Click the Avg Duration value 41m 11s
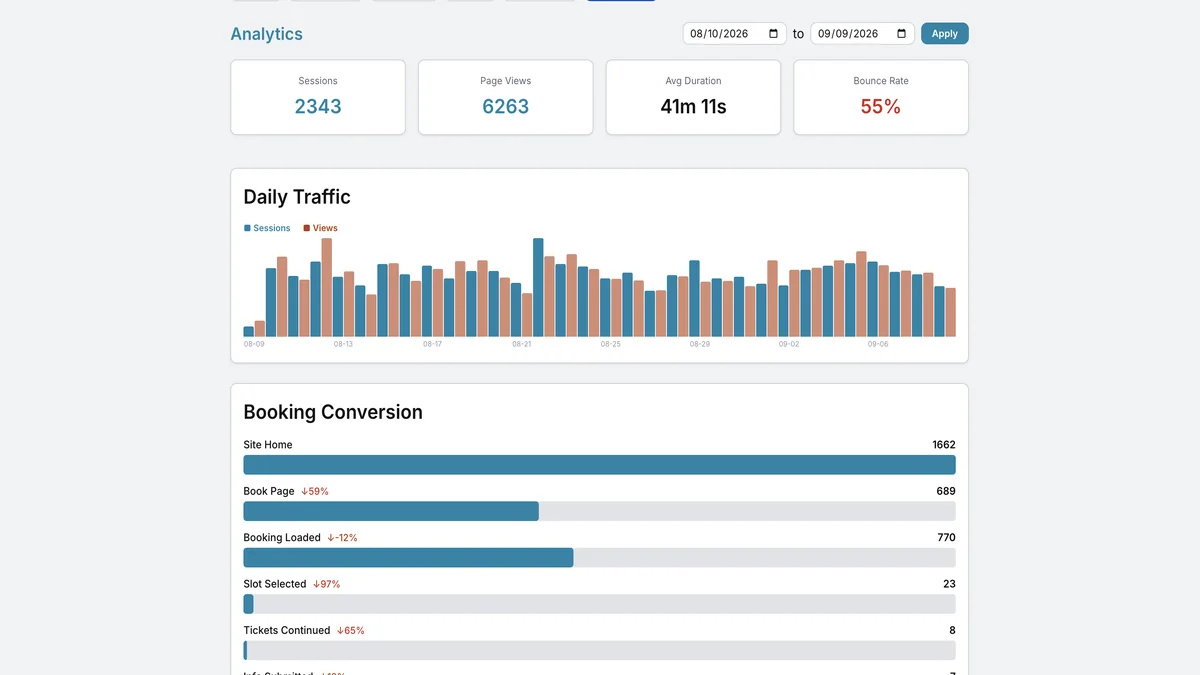This screenshot has height=675, width=1200. (x=693, y=106)
